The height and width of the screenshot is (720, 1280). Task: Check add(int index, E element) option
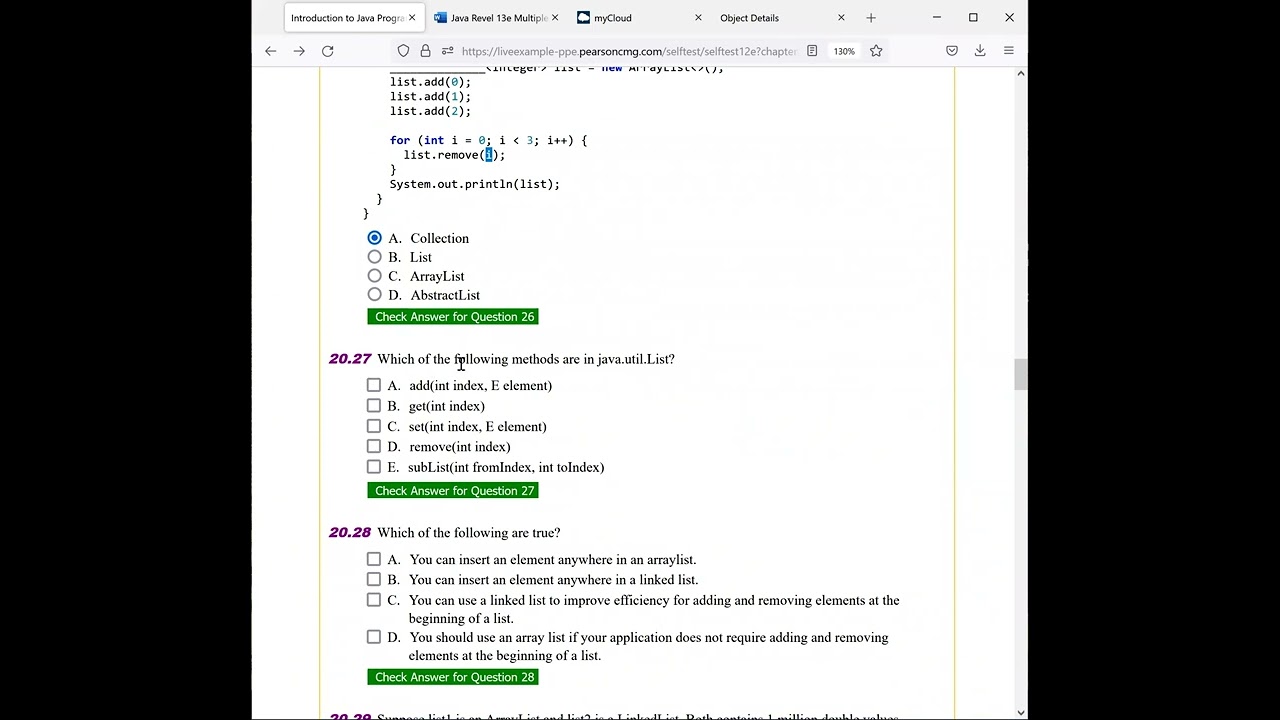[373, 385]
